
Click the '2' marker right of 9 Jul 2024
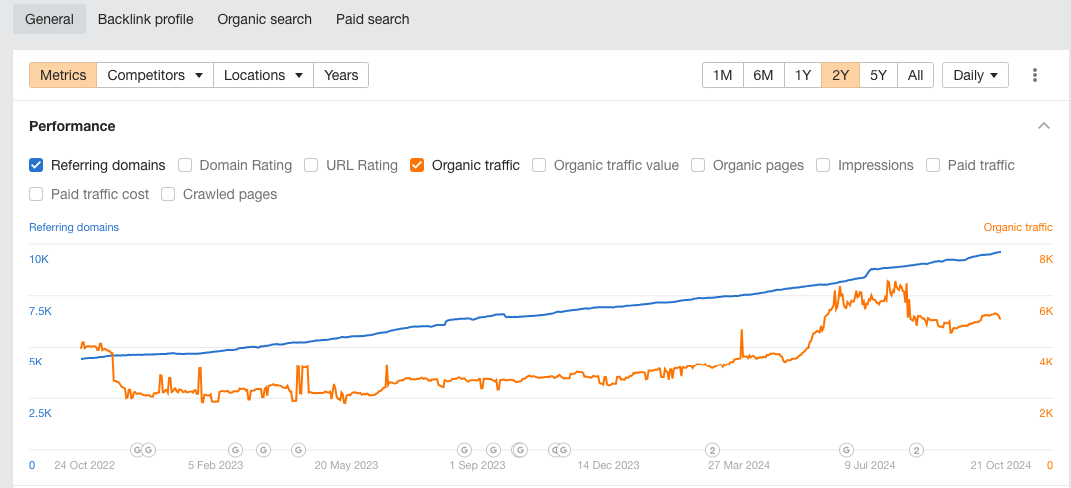[x=916, y=450]
